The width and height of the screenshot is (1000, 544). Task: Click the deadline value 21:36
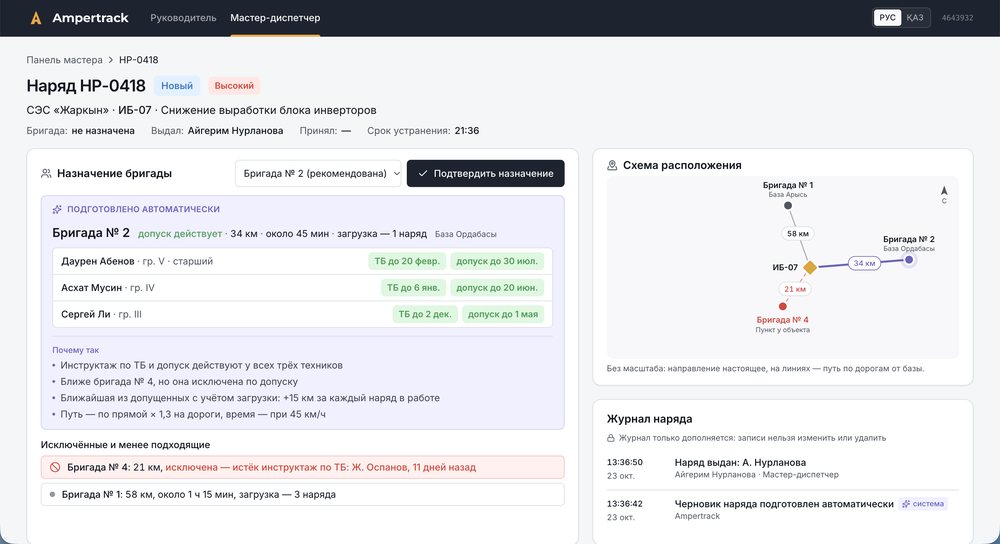coord(467,131)
